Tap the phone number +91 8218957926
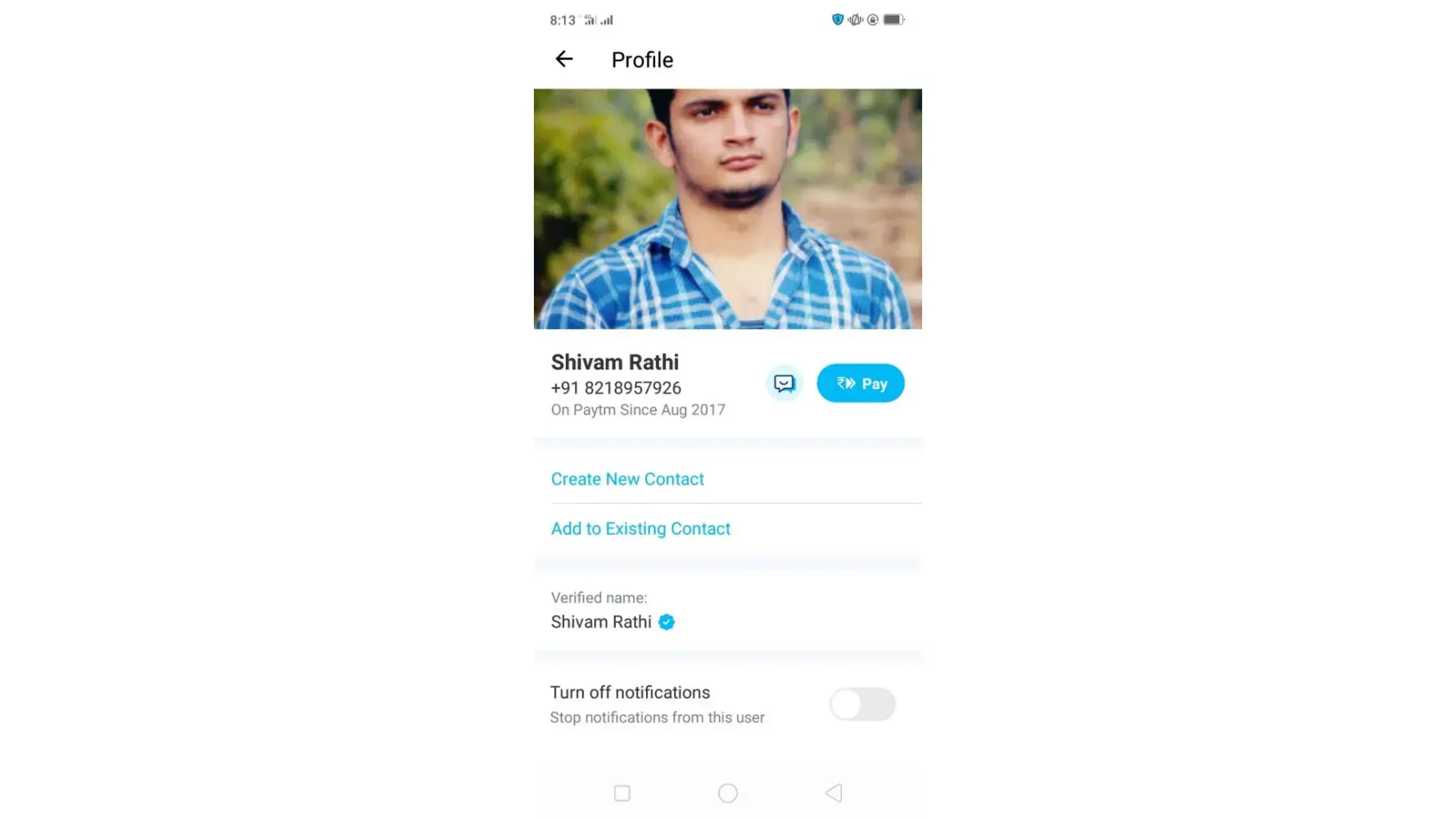Screen dimensions: 1456x819 616,388
